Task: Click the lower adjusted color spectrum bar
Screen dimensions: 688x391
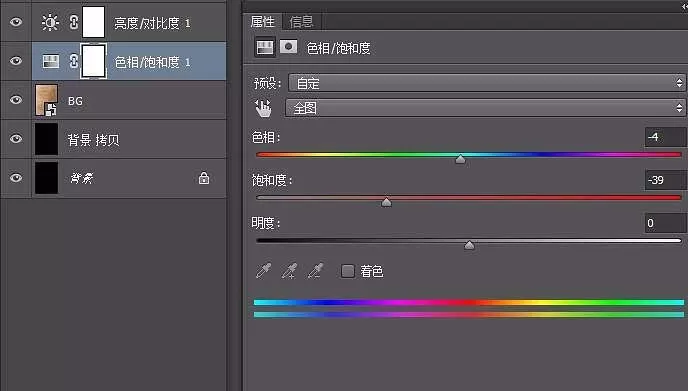Action: (469, 315)
